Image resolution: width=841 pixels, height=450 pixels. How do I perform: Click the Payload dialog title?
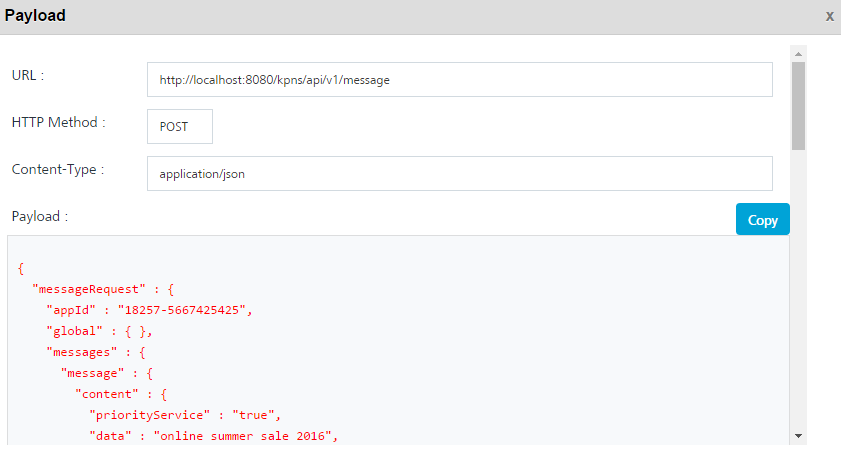(35, 16)
